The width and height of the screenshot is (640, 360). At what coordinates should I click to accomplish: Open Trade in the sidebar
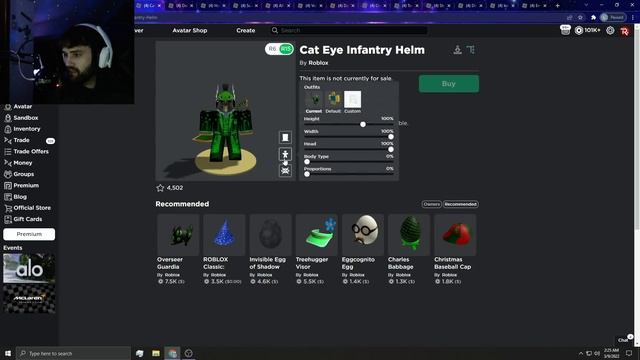point(21,140)
